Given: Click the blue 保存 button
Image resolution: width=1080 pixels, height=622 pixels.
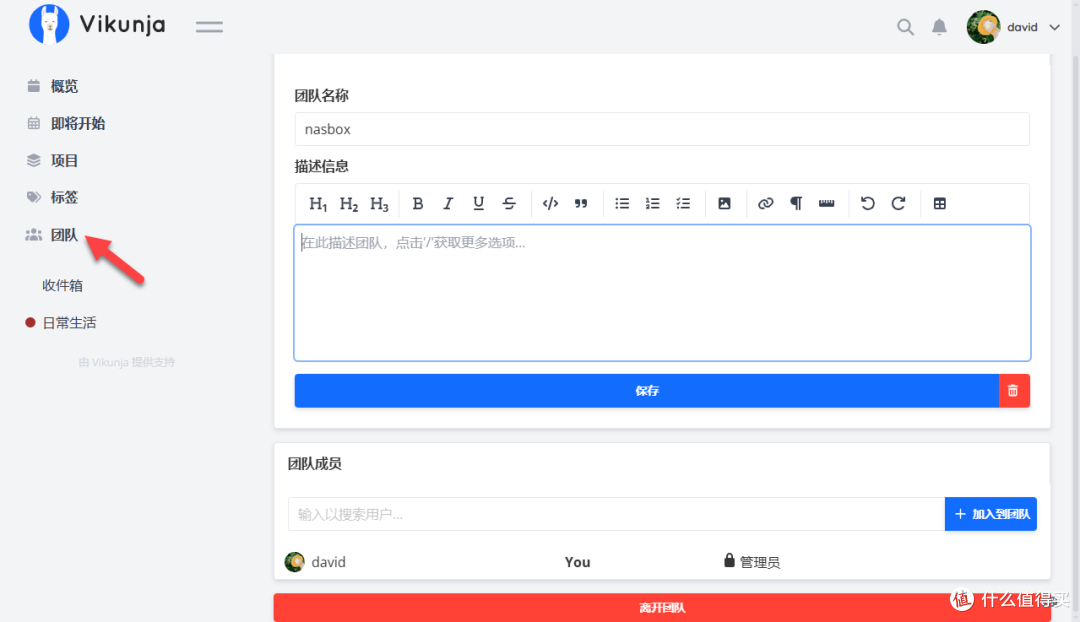Looking at the screenshot, I should coord(647,391).
